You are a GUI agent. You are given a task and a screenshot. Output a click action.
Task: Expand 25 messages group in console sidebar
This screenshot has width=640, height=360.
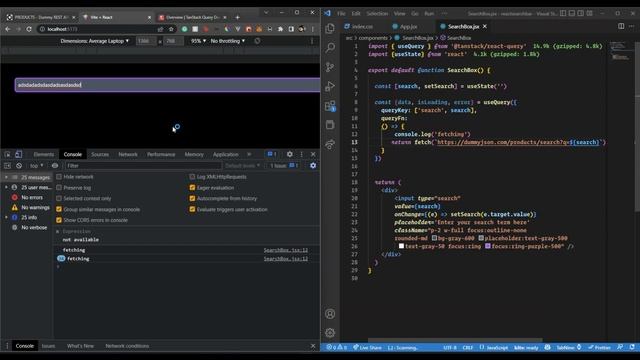coord(6,177)
